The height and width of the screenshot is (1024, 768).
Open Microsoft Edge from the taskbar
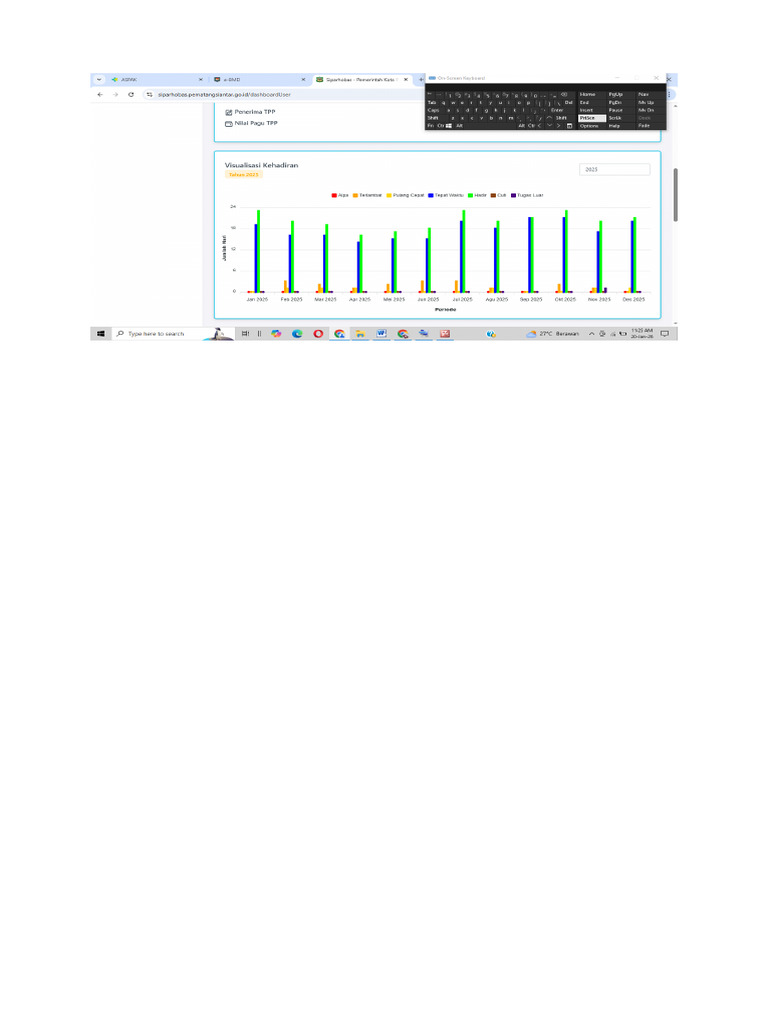[297, 334]
